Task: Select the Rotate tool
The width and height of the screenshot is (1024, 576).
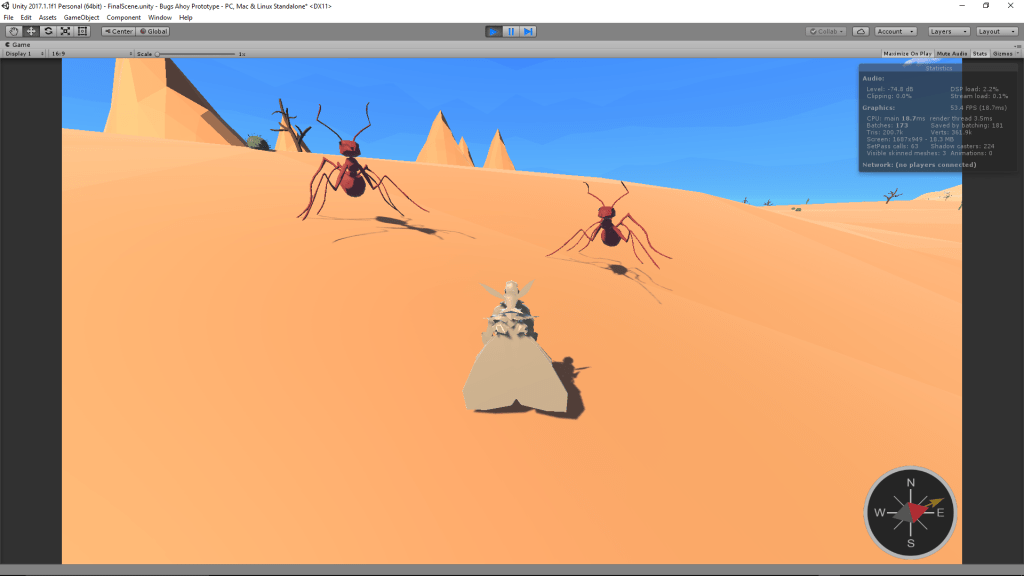Action: [48, 31]
